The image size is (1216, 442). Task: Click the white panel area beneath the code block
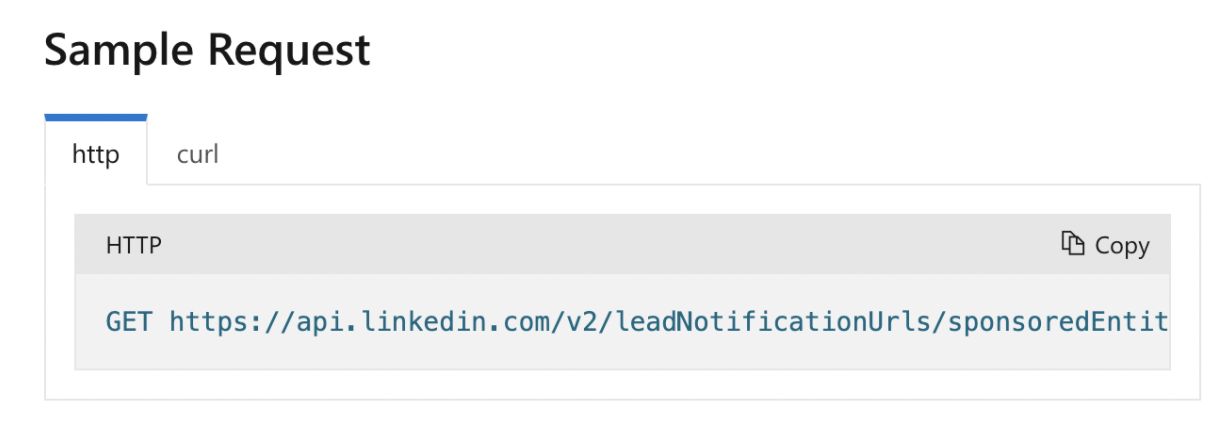point(622,385)
